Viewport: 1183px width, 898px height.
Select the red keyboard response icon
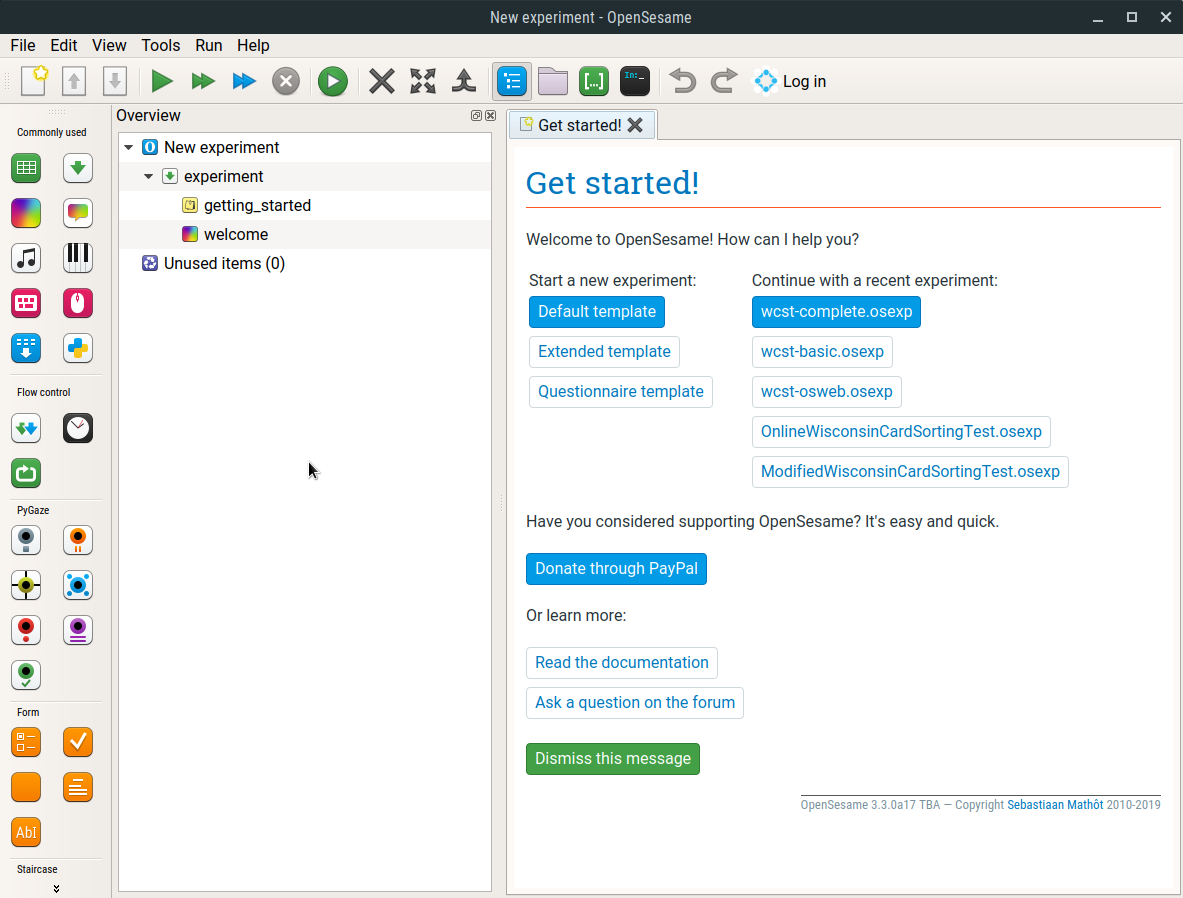[x=26, y=303]
